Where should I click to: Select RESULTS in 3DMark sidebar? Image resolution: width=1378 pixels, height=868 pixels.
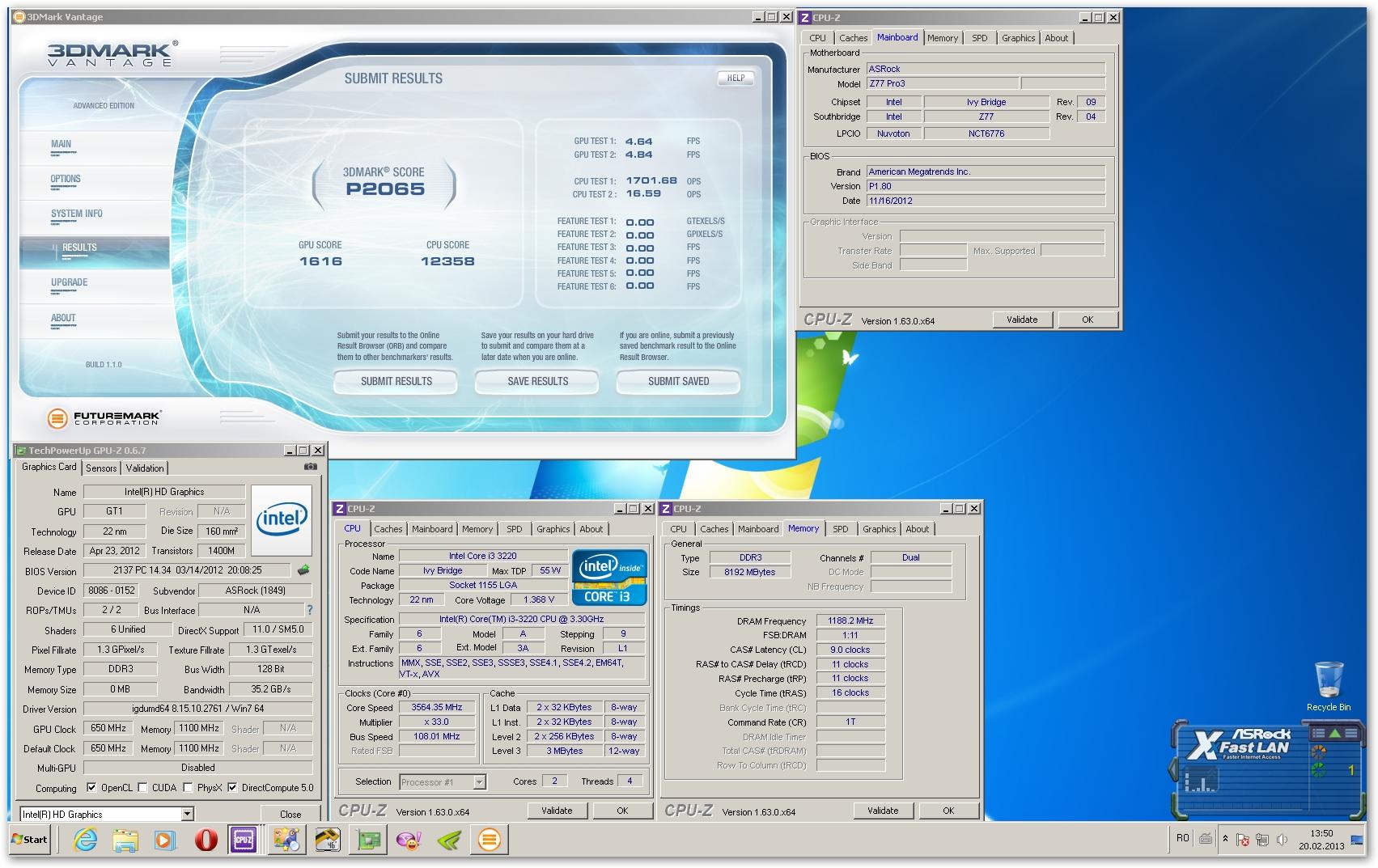click(x=95, y=252)
